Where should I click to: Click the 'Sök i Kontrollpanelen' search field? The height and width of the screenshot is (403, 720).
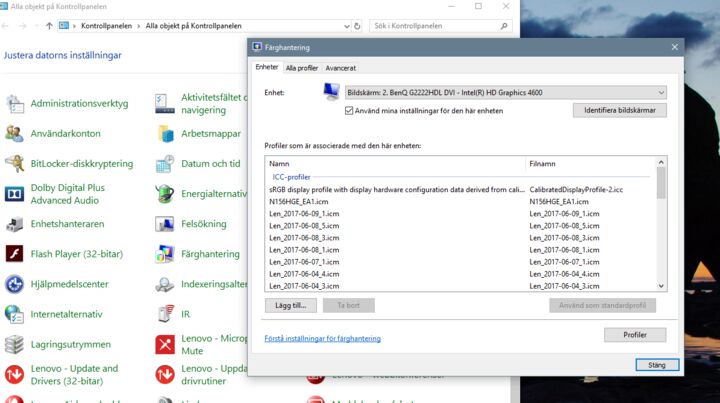[436, 26]
